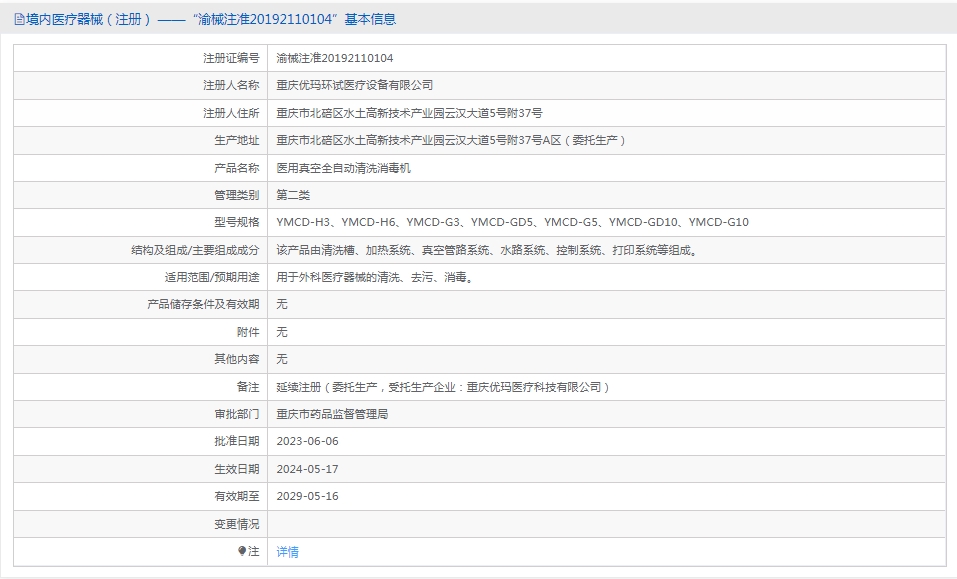957x579 pixels.
Task: Click the 备注 remark about 延续注册
Action: click(443, 386)
